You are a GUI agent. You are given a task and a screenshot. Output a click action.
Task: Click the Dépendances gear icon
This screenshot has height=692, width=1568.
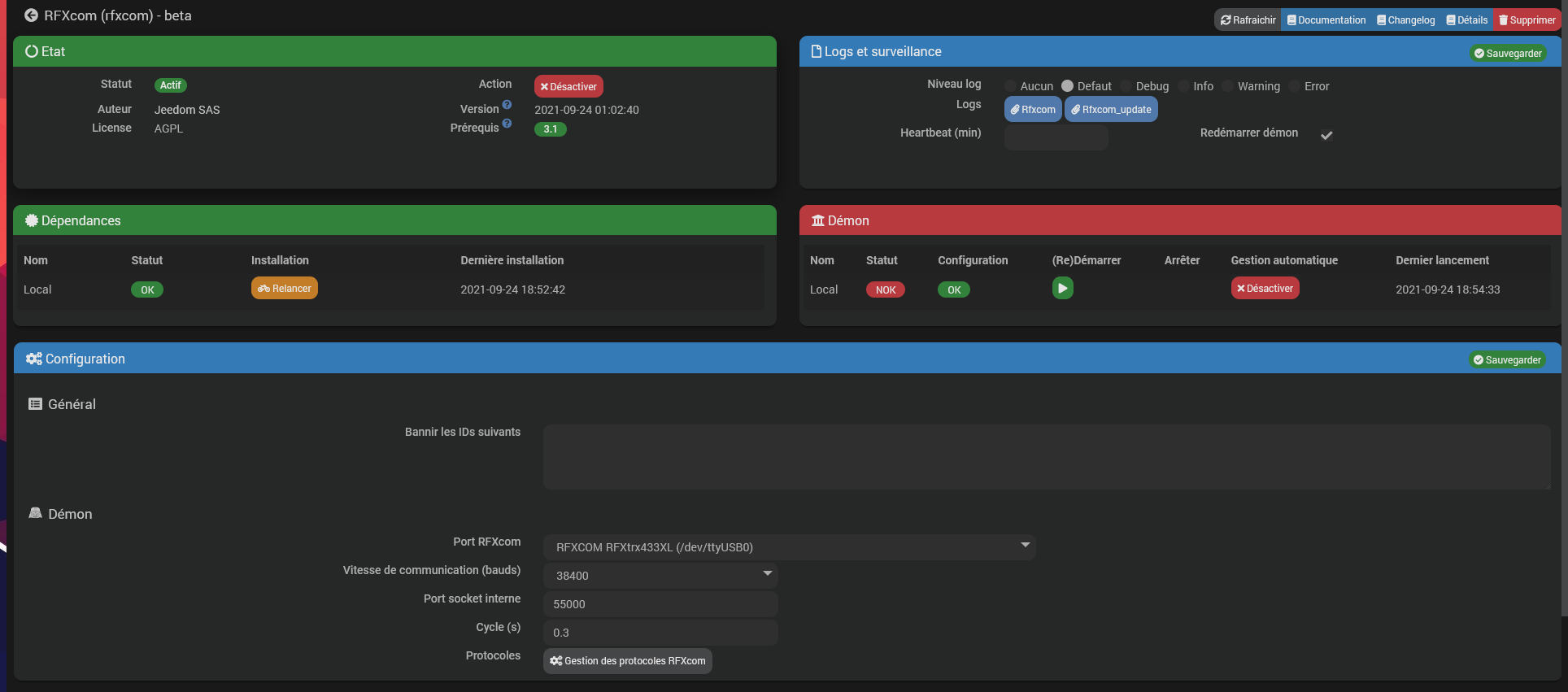(x=32, y=220)
